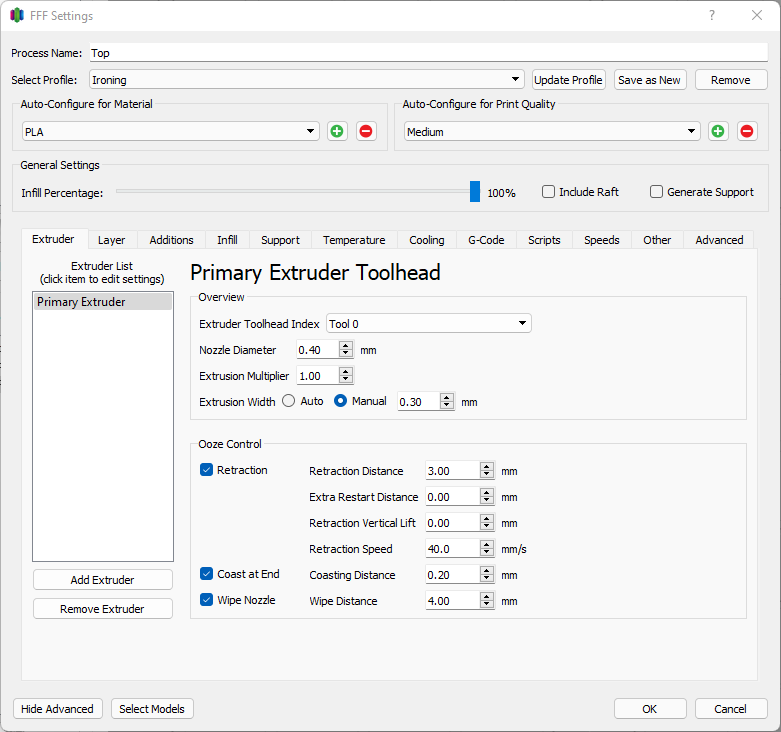The height and width of the screenshot is (732, 781).
Task: Click Update Profile button
Action: (x=569, y=80)
